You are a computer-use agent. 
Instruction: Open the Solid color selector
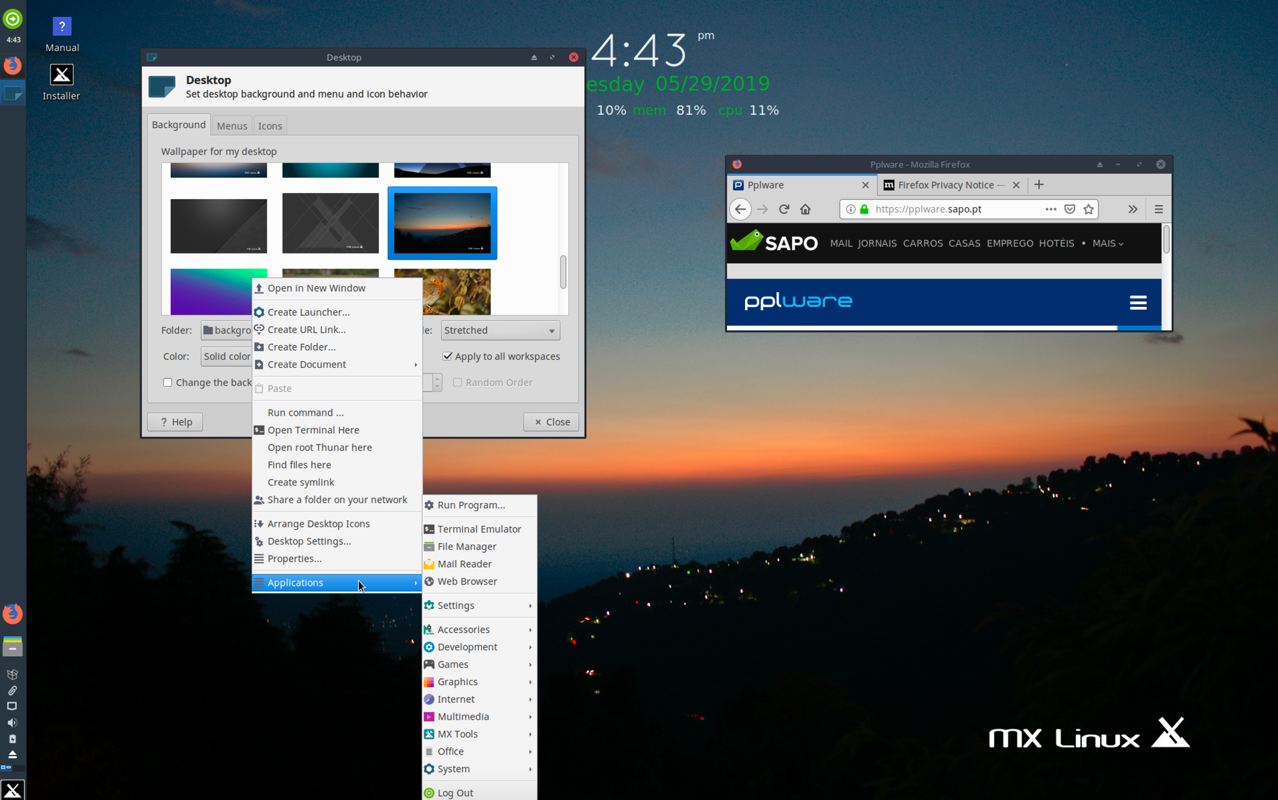227,355
